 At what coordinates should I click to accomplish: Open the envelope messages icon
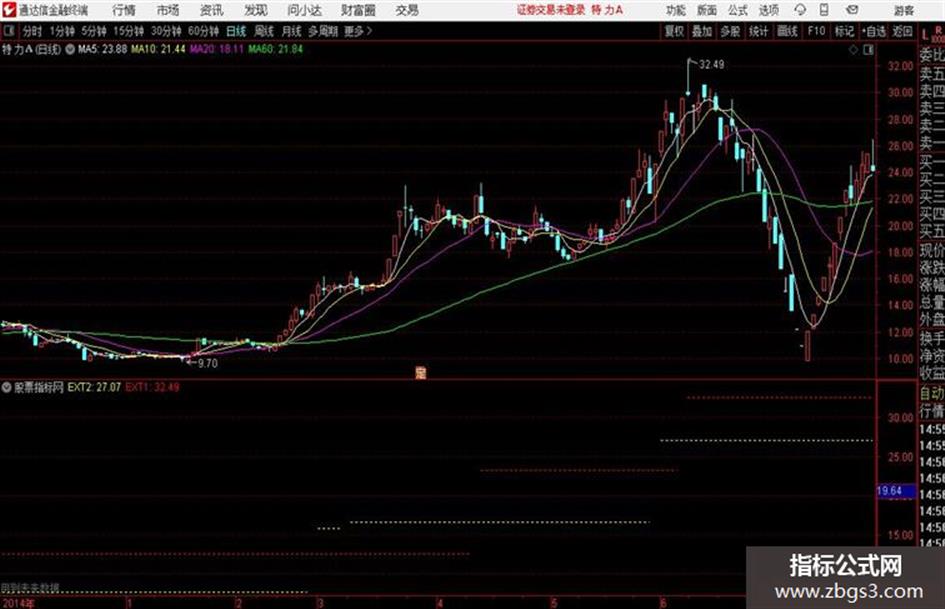[852, 10]
